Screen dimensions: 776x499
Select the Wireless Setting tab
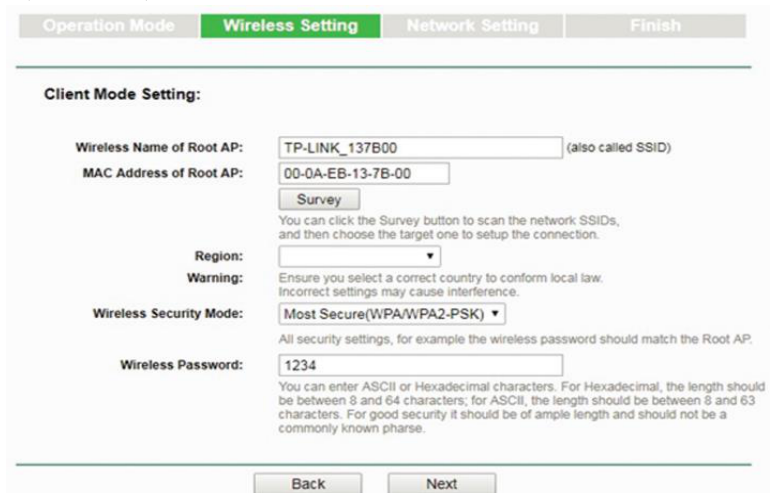point(291,26)
